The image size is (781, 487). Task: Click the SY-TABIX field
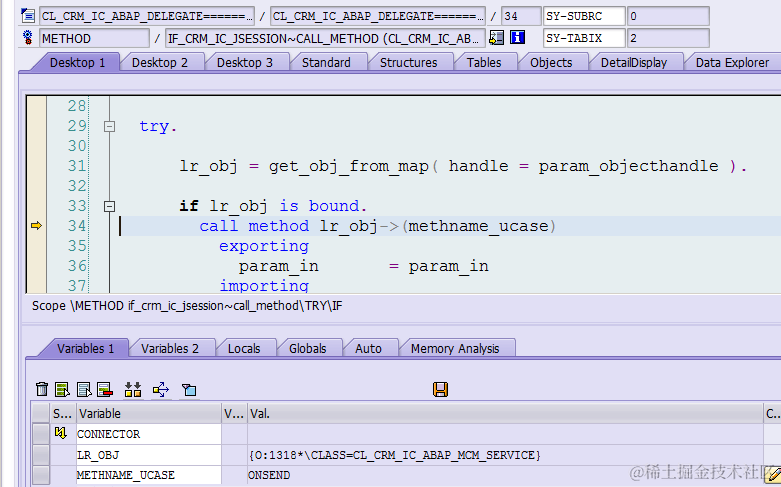tap(584, 38)
